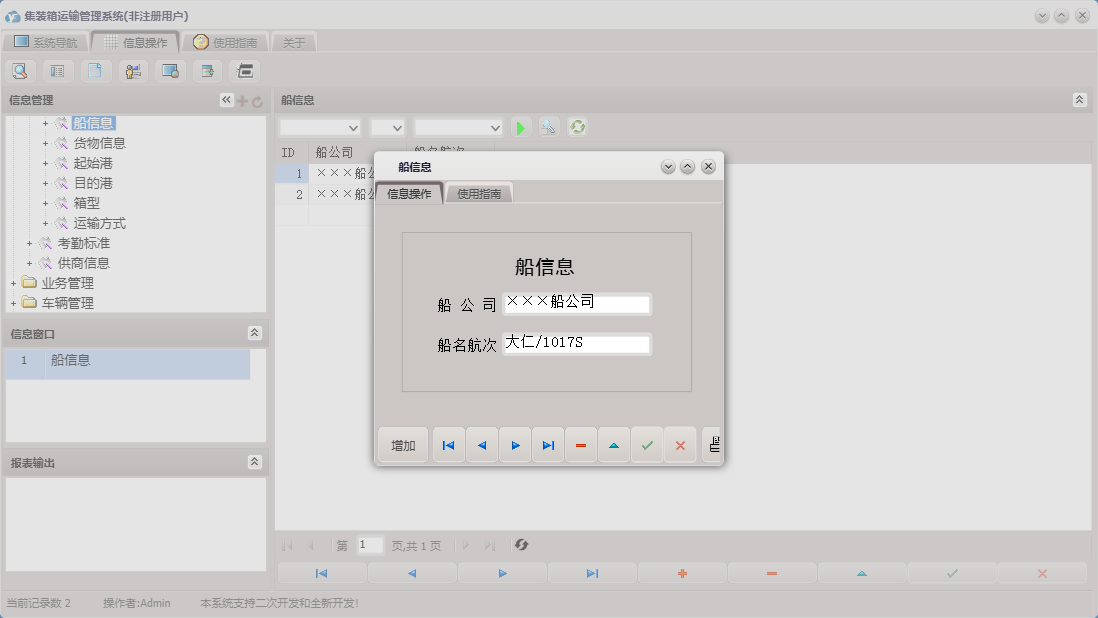The image size is (1098, 618).
Task: Collapse the 信息窗口 panel
Action: click(x=255, y=333)
